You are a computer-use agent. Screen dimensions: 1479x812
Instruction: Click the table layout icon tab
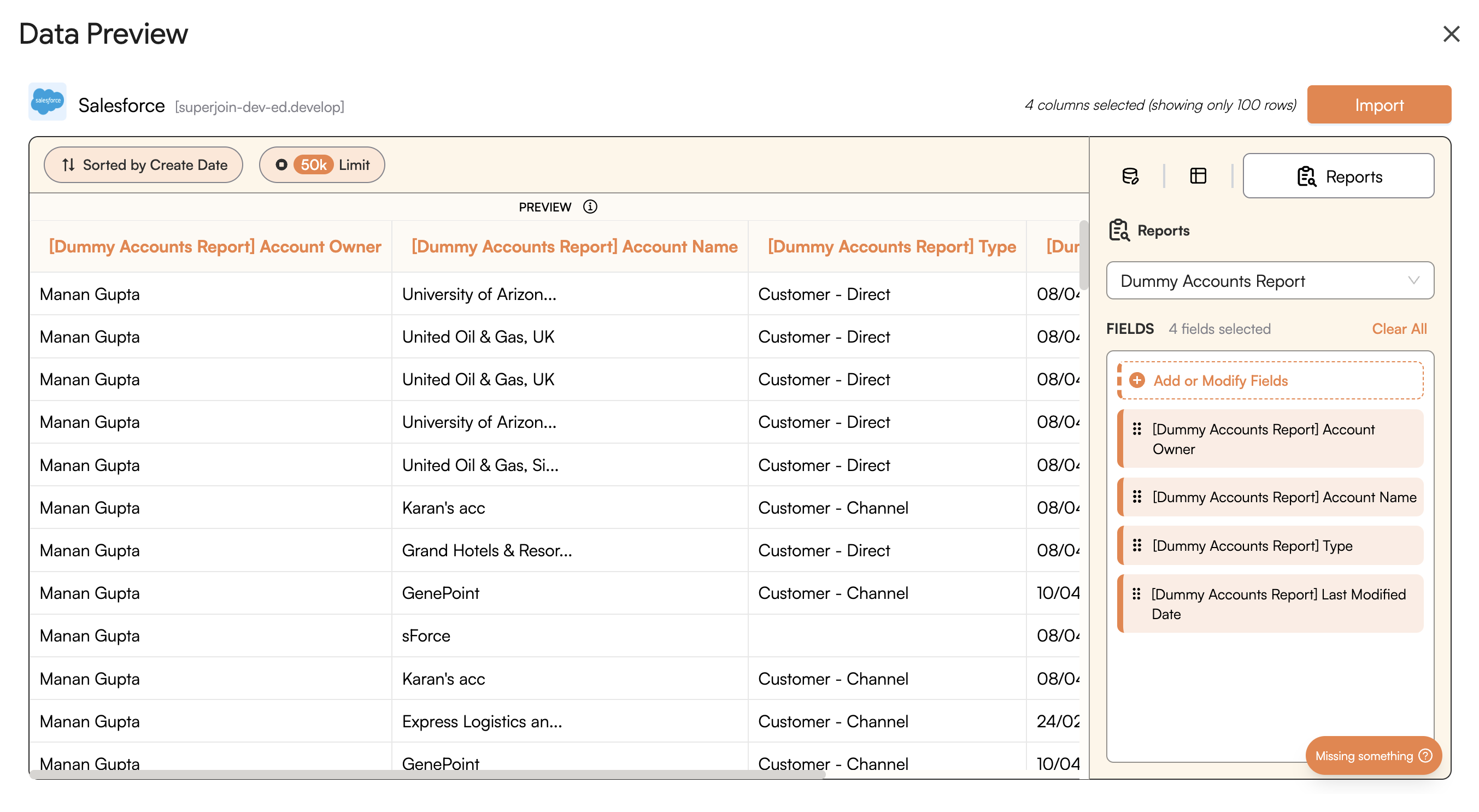tap(1198, 175)
